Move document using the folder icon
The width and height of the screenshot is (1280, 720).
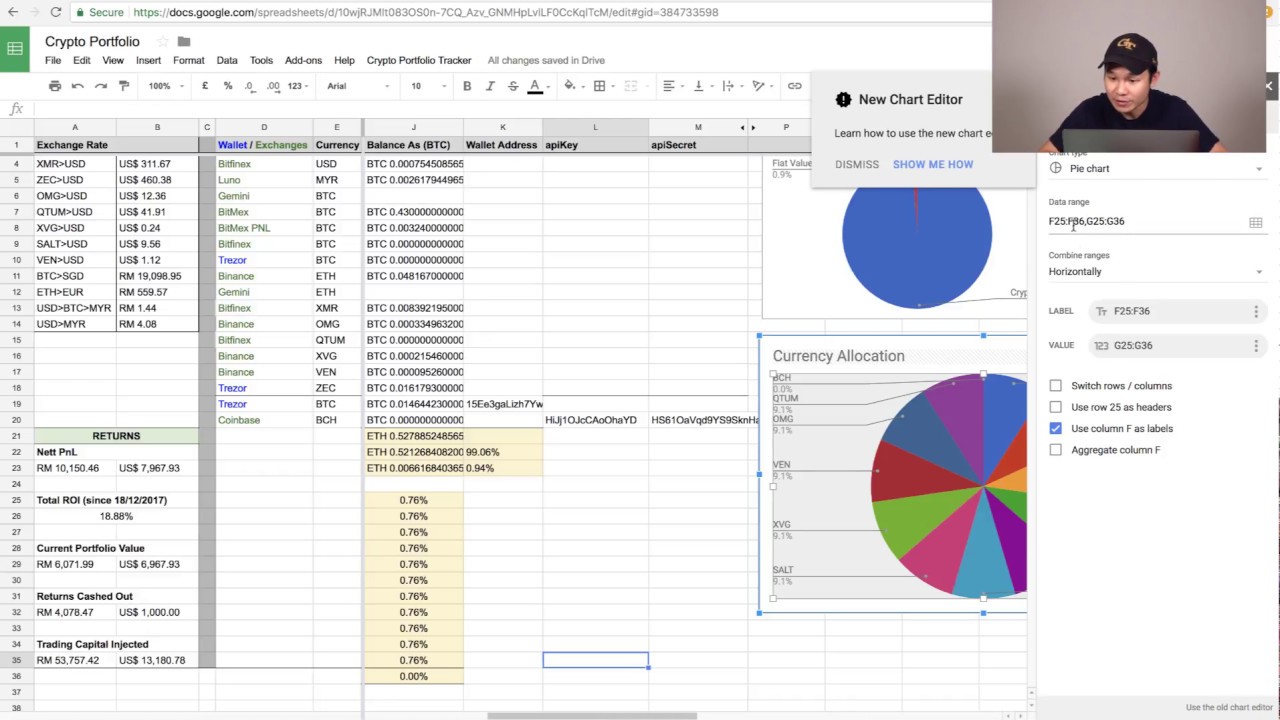point(184,42)
